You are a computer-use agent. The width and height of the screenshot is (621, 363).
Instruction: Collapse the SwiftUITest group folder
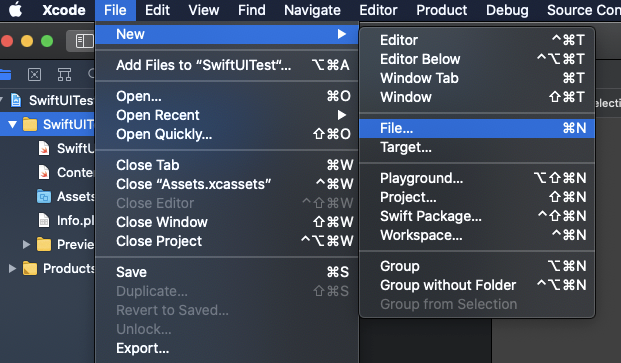coord(13,124)
